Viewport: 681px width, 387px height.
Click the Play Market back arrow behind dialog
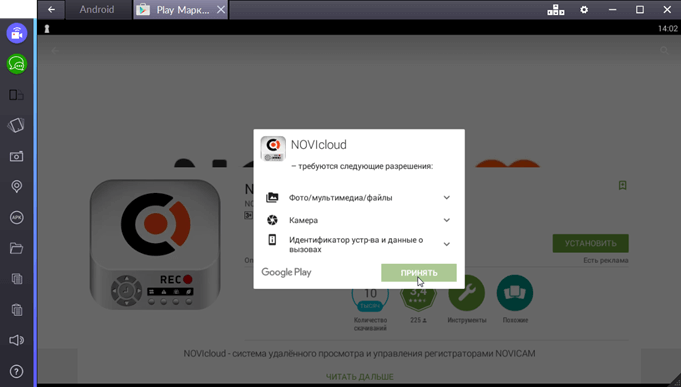click(x=55, y=51)
